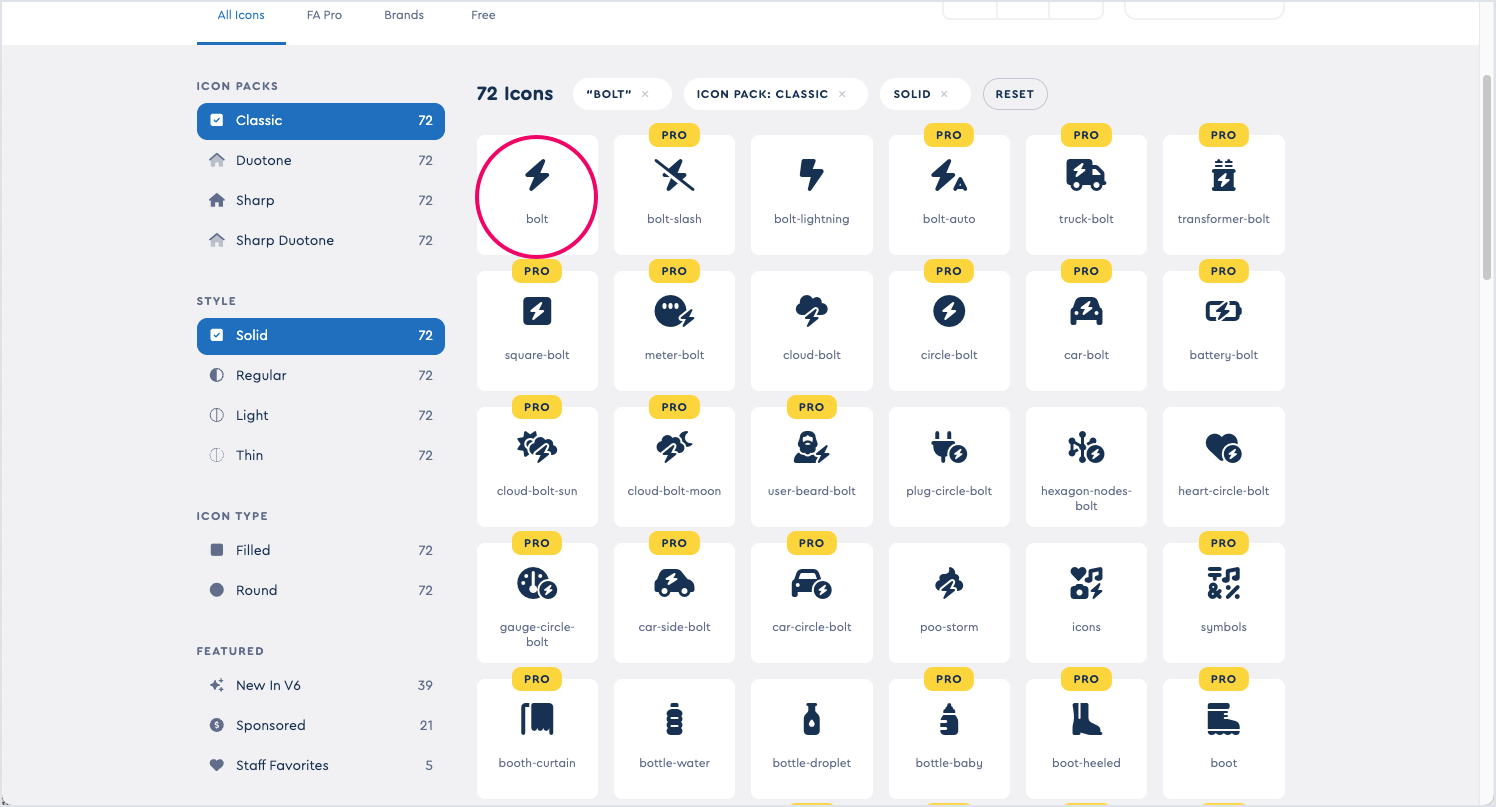
Task: Enable the Regular style filter
Action: coord(320,375)
